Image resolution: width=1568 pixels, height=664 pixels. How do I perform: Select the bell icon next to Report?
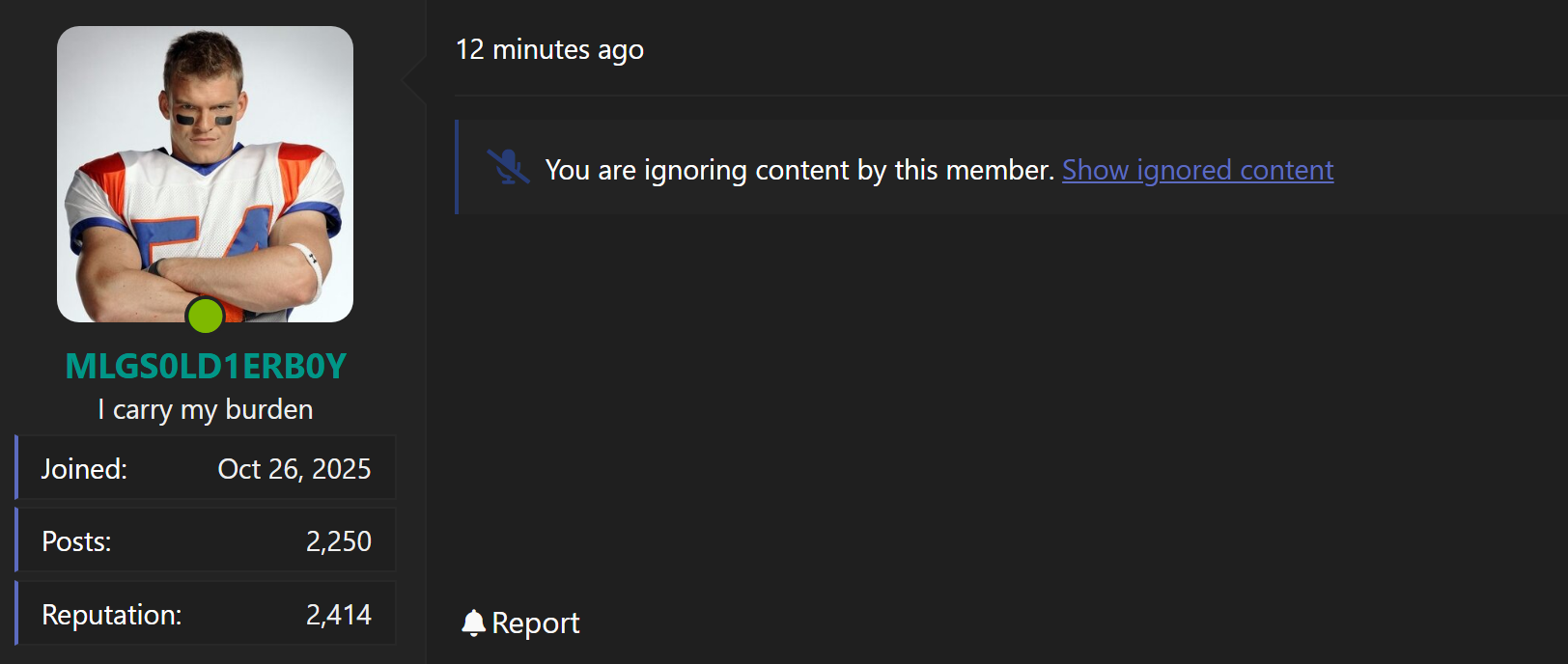tap(474, 622)
